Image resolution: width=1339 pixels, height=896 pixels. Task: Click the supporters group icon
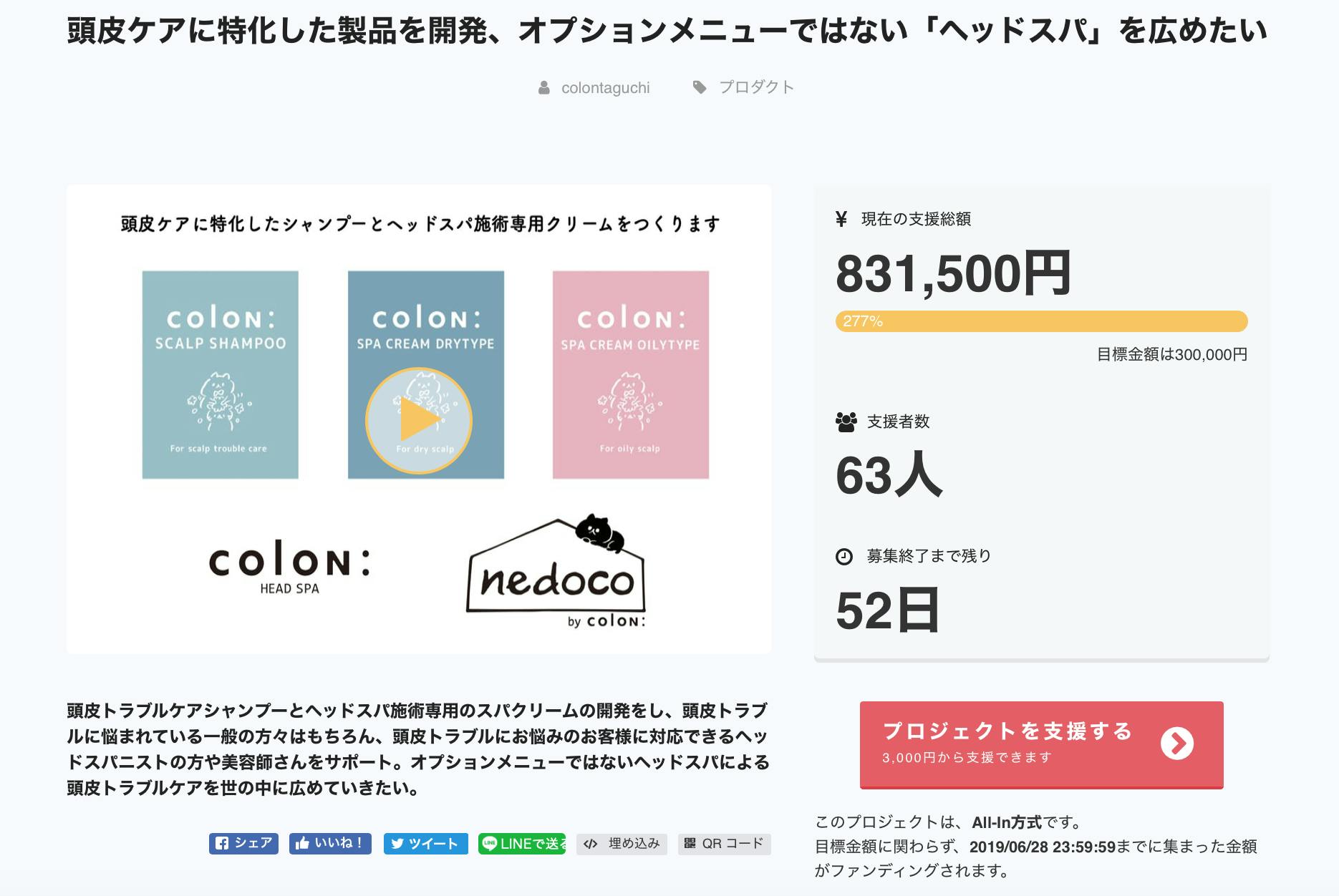[846, 422]
